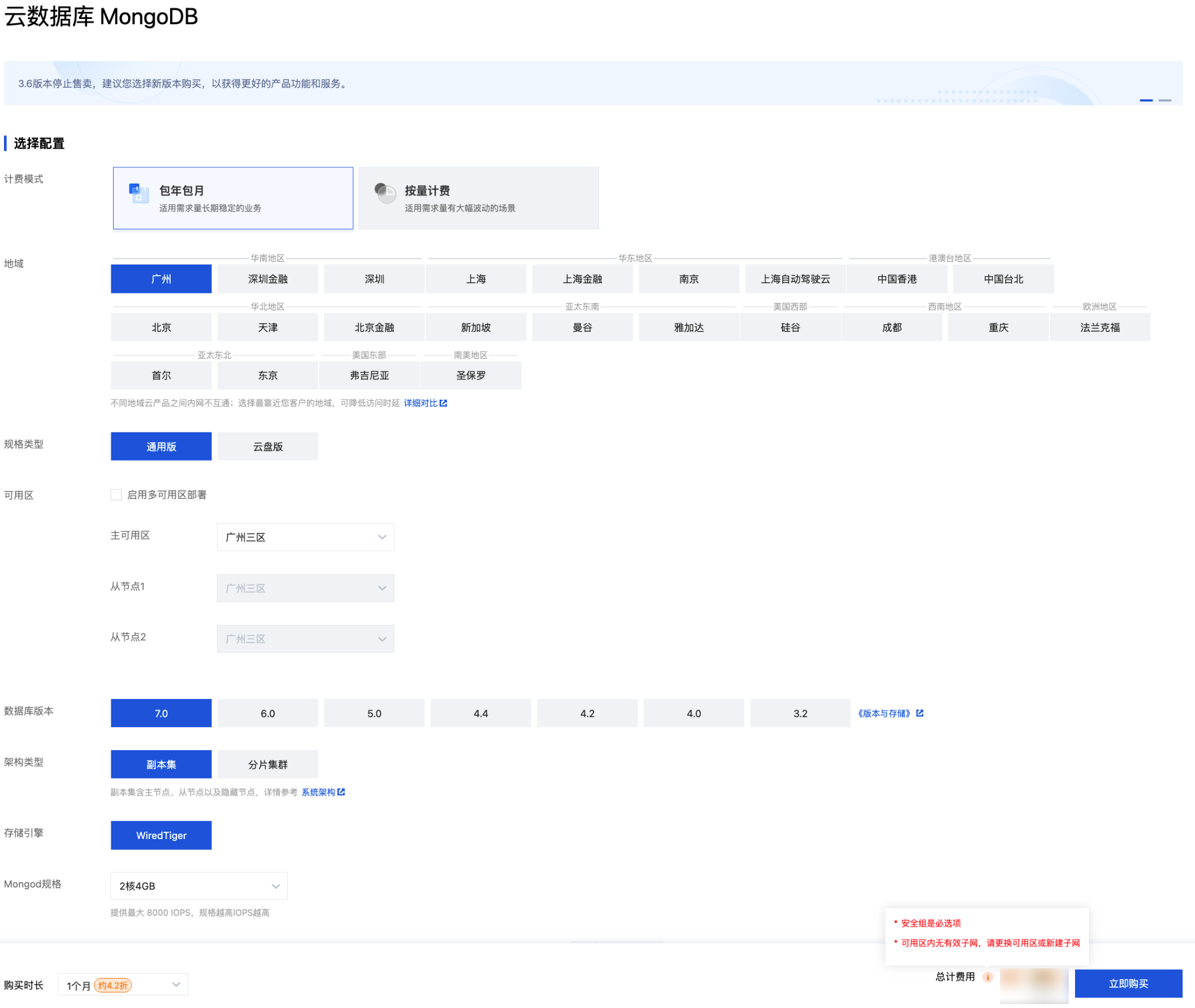This screenshot has width=1195, height=1008.
Task: Show first banner slide indicator
Action: 1146,100
